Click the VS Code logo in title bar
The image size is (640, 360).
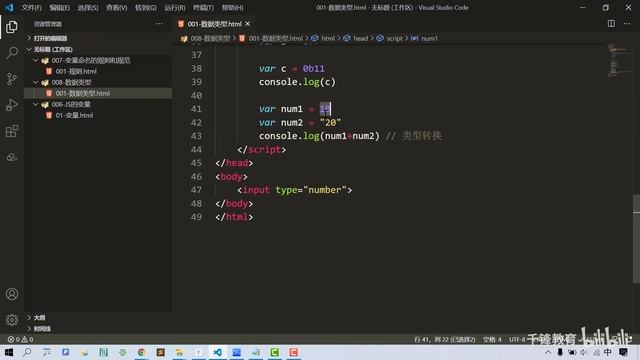[9, 7]
